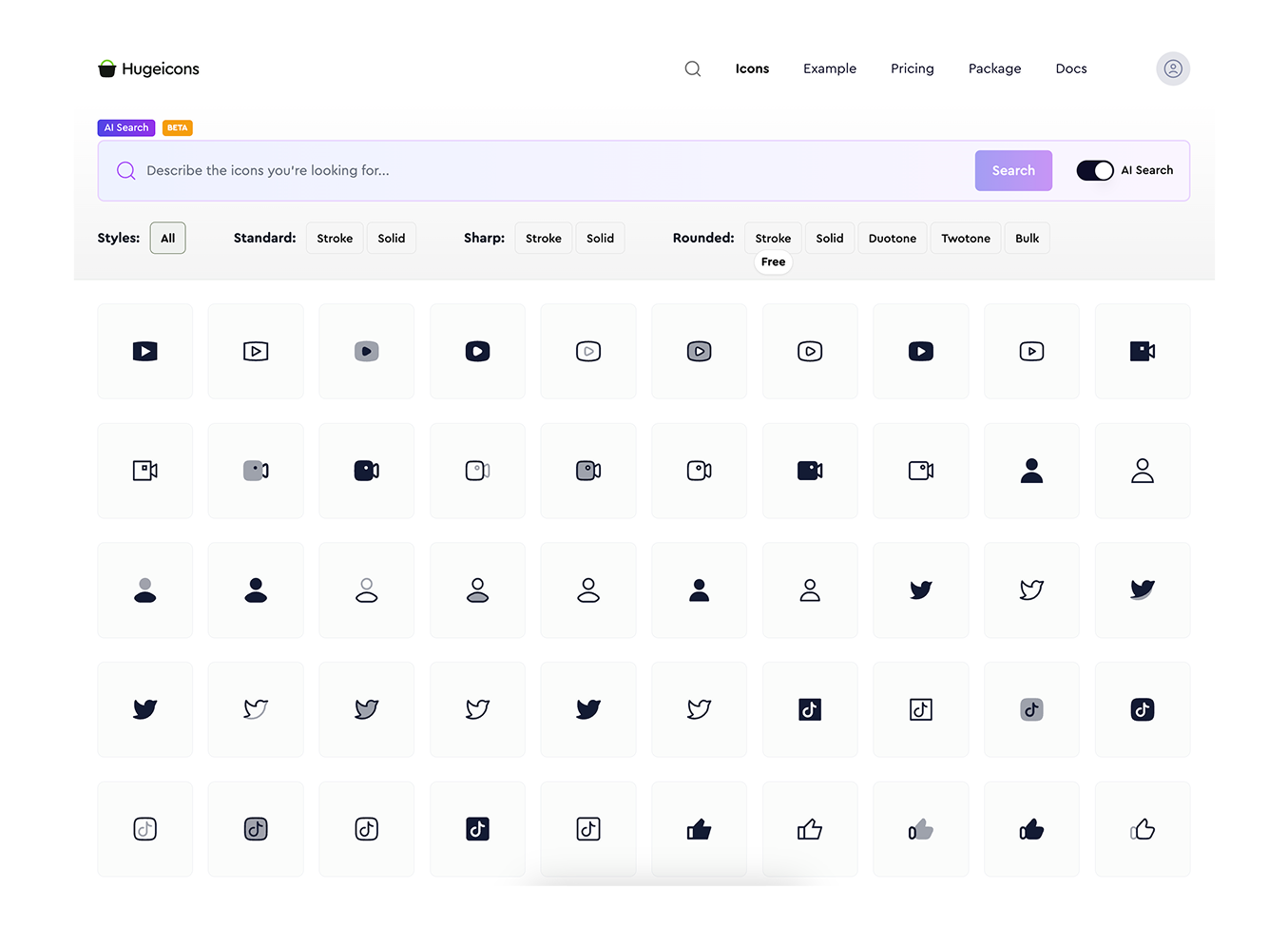The height and width of the screenshot is (927, 1288).
Task: Choose the Sharp Solid style
Action: pyautogui.click(x=600, y=238)
